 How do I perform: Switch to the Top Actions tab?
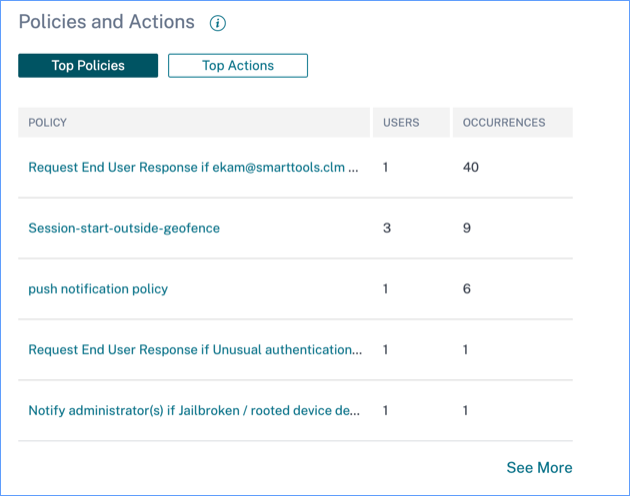point(238,66)
